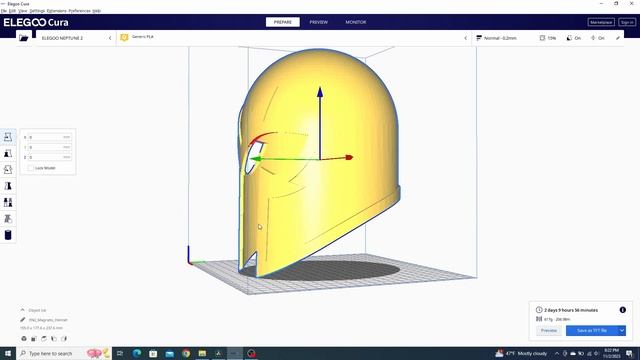Screen dimensions: 640x360
Task: Open the View menu
Action: (x=23, y=11)
